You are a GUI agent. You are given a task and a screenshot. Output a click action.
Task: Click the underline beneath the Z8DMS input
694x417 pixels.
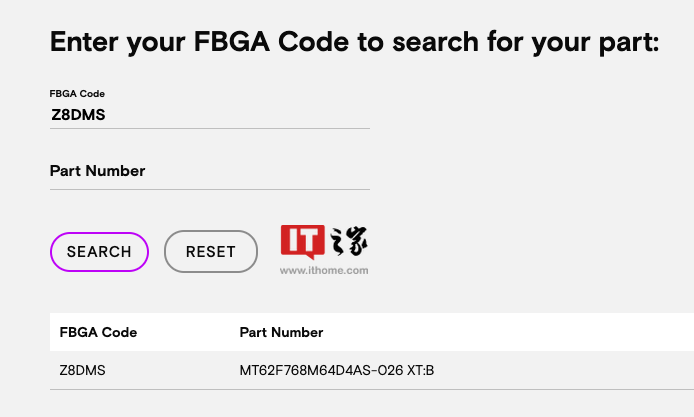tap(209, 128)
